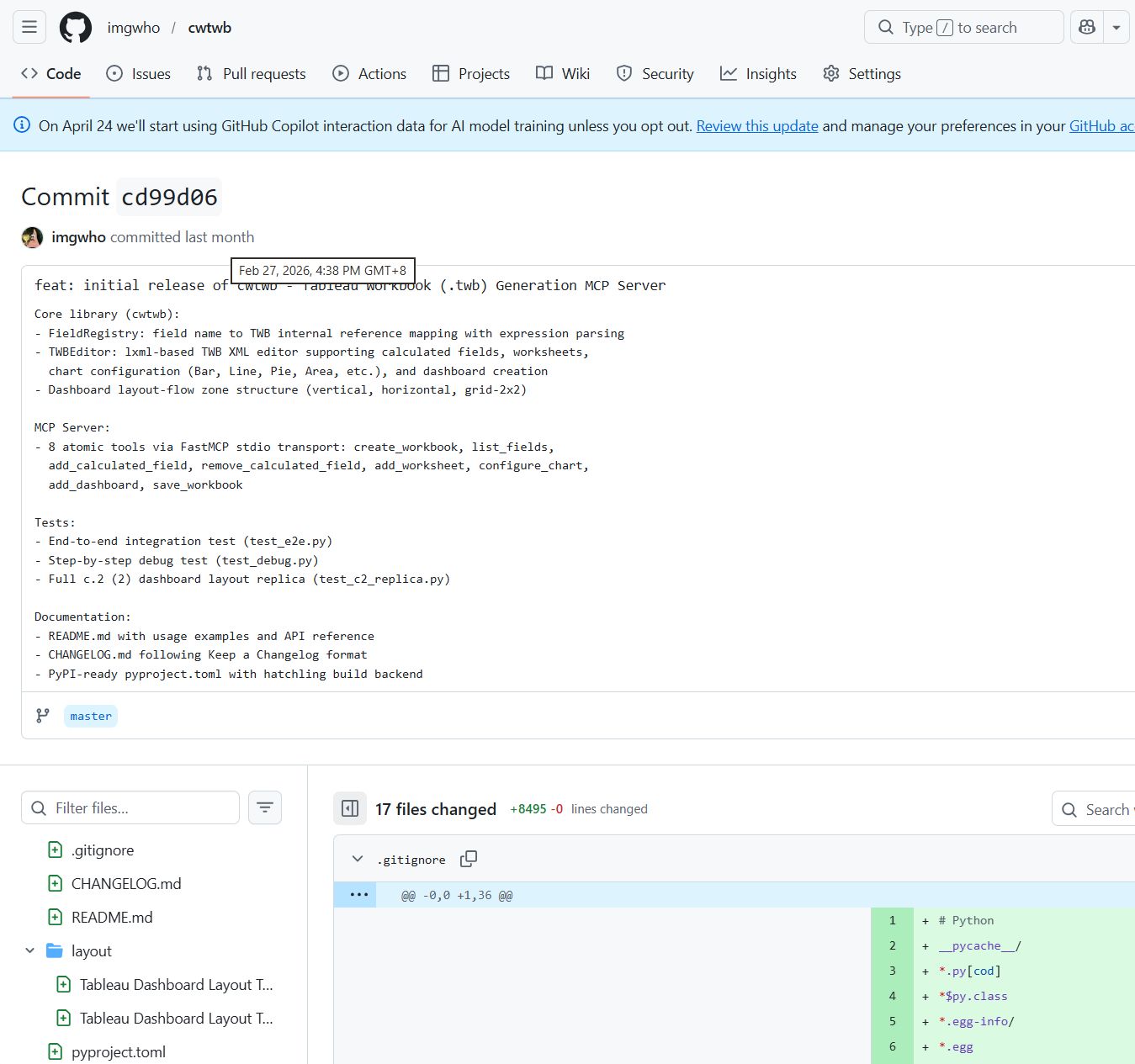Click the '17 files changed' heading
Screen dimensions: 1135x1064
436,809
